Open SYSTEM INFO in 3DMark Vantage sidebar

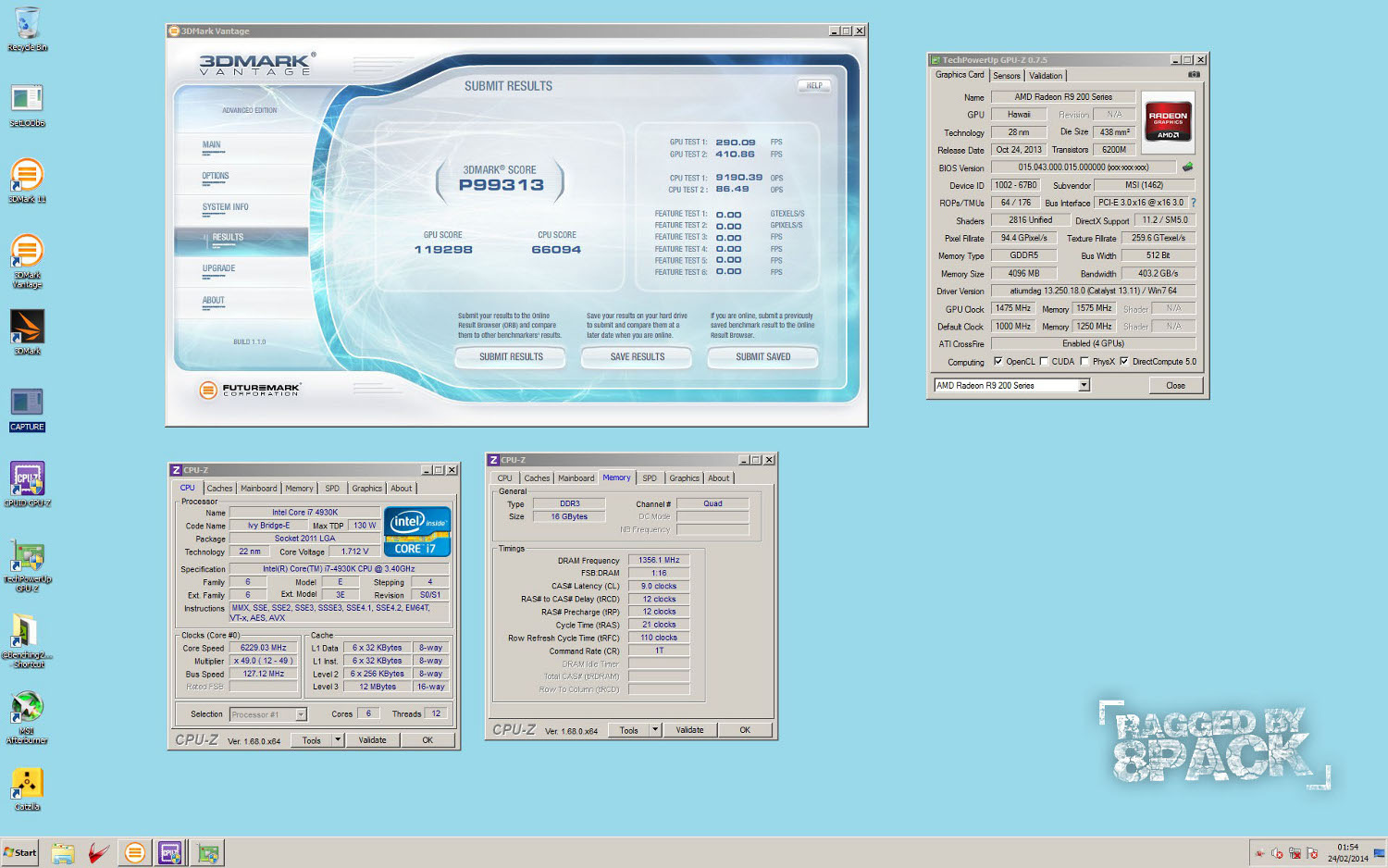(241, 207)
